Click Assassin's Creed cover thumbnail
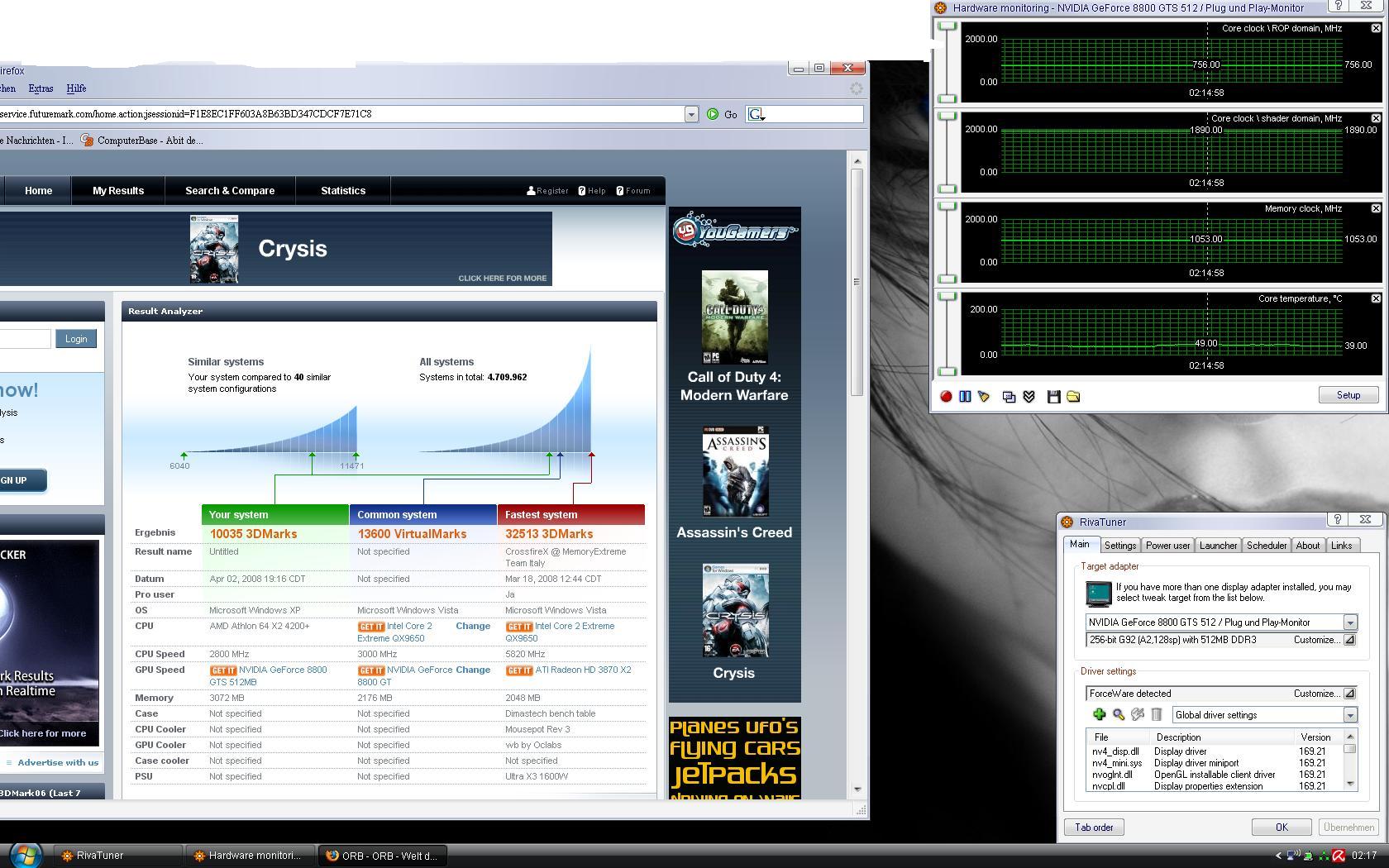Screen dimensions: 1389x868 coord(735,472)
